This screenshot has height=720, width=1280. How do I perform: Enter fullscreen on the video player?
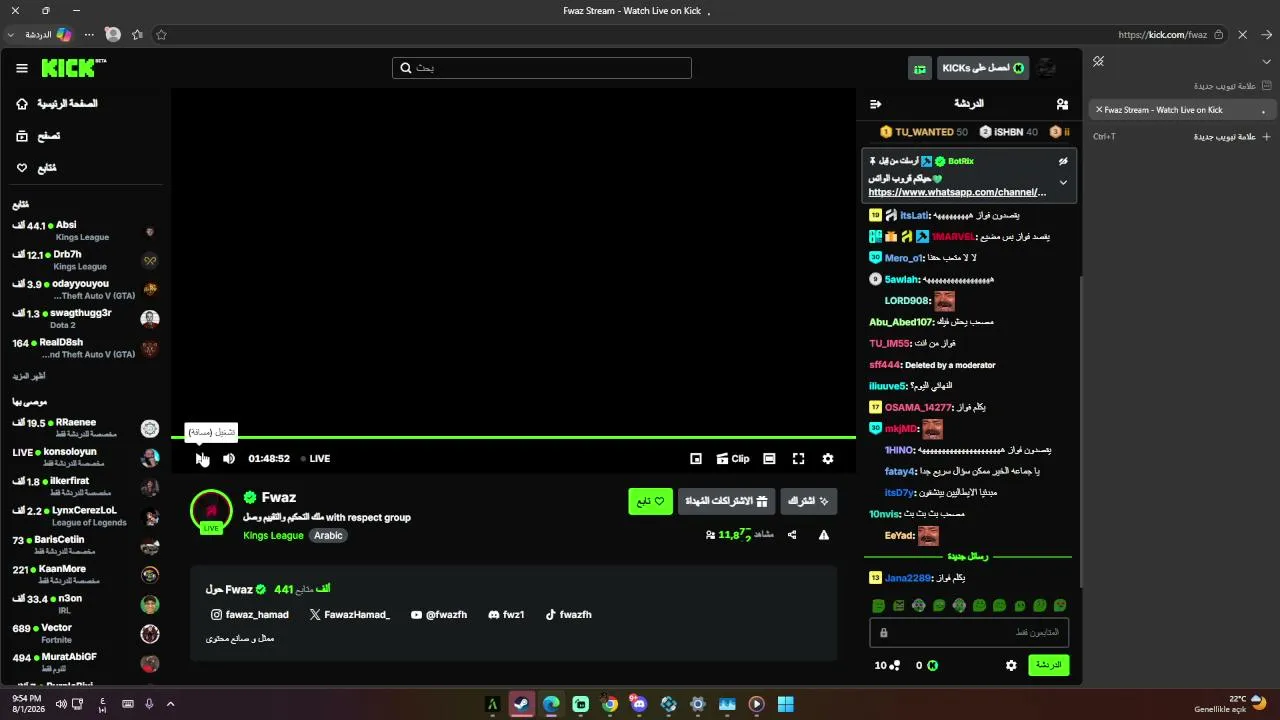click(798, 459)
